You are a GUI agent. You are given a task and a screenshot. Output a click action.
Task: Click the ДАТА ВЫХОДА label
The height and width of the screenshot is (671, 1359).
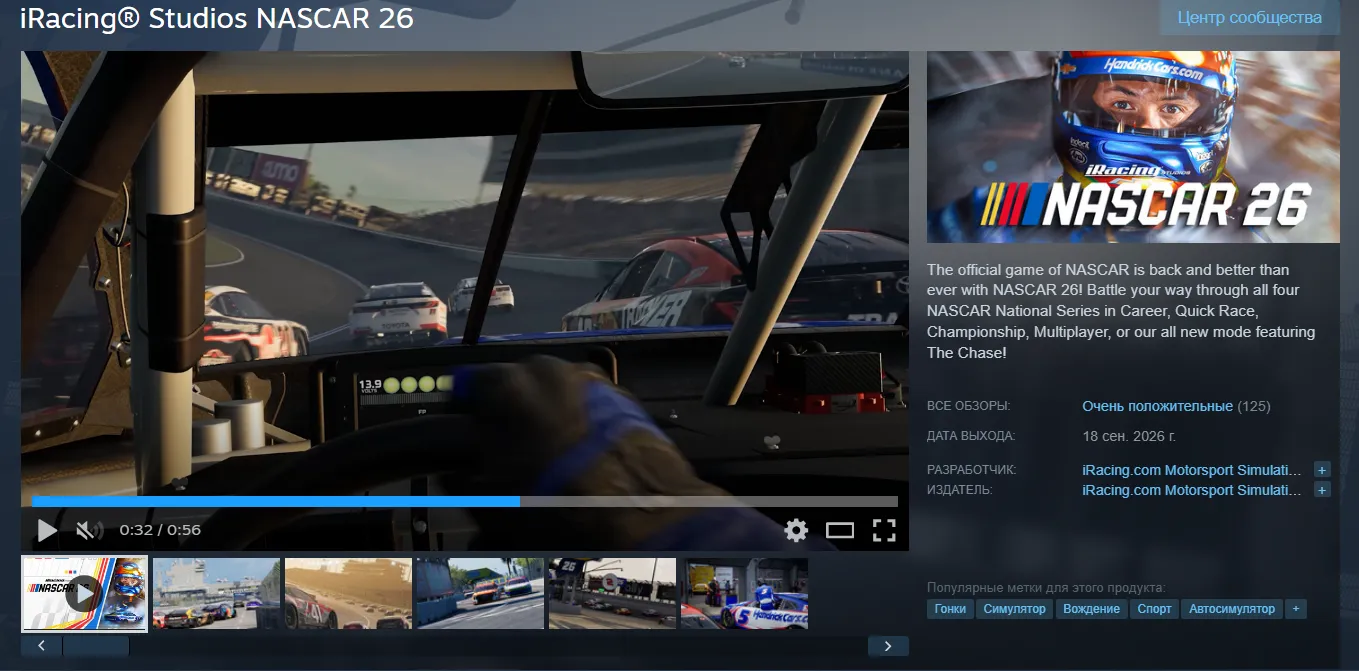tap(971, 436)
